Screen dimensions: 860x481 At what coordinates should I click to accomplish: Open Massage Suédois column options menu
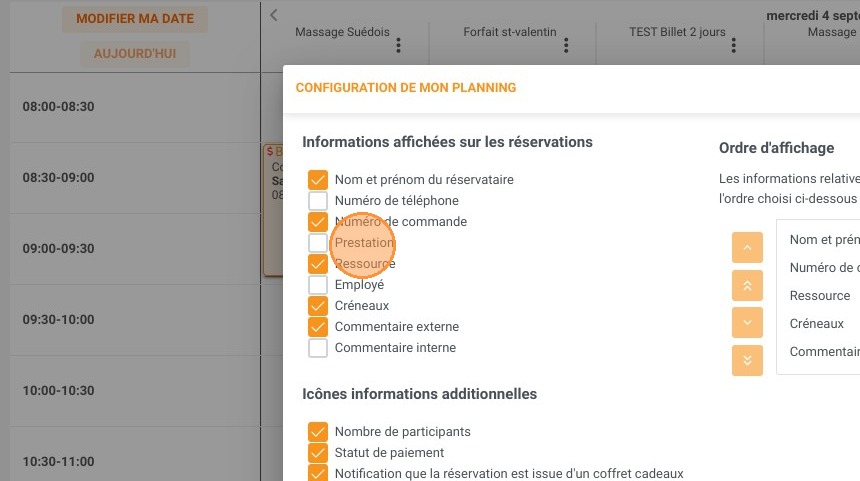pos(399,46)
